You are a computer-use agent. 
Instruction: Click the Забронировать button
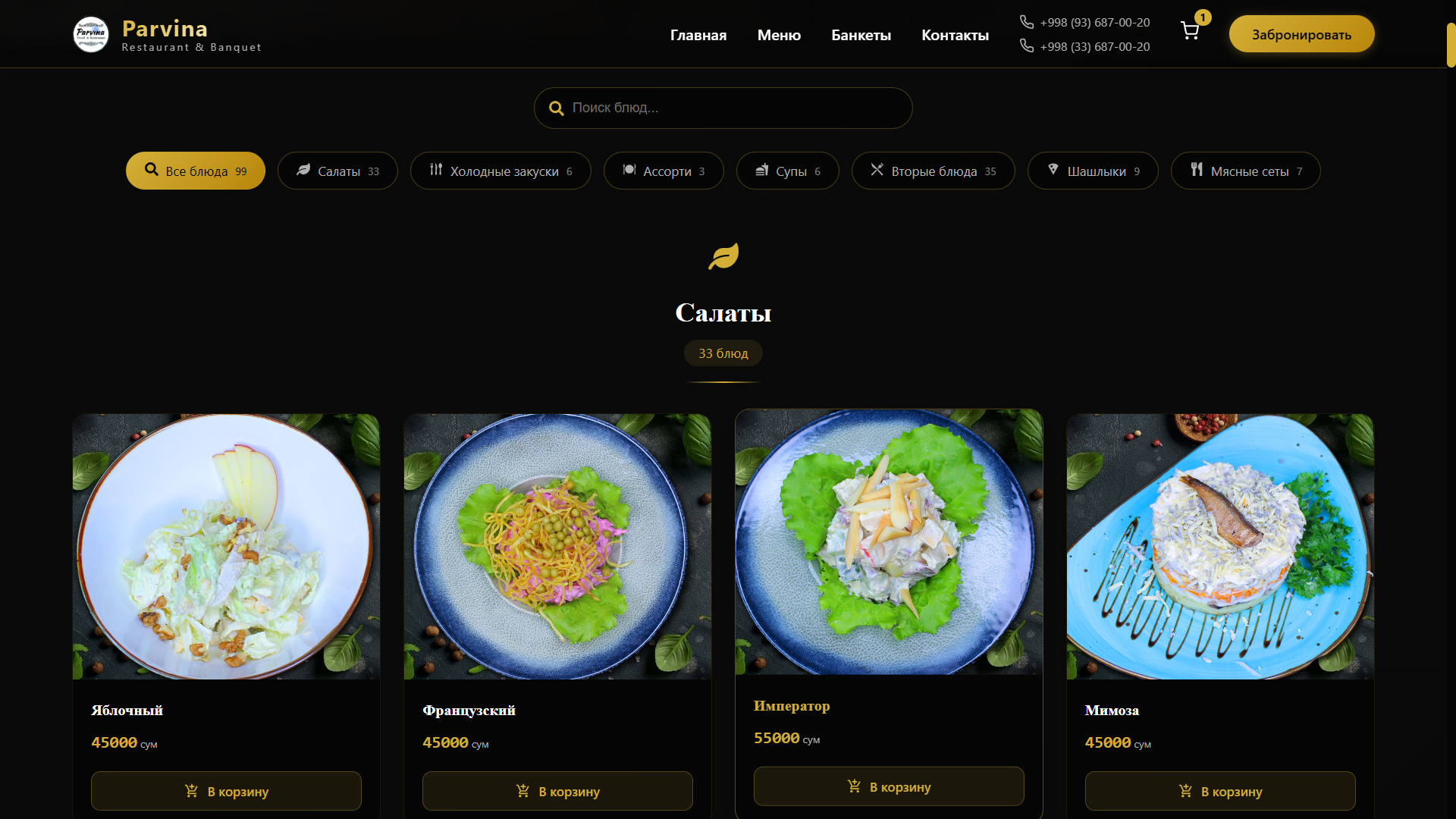tap(1301, 34)
